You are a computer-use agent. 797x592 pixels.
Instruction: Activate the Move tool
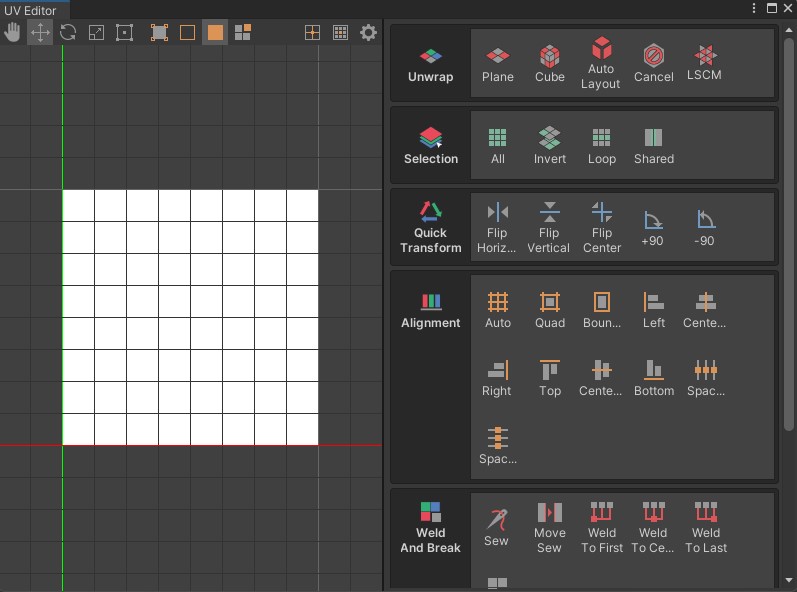[x=40, y=33]
